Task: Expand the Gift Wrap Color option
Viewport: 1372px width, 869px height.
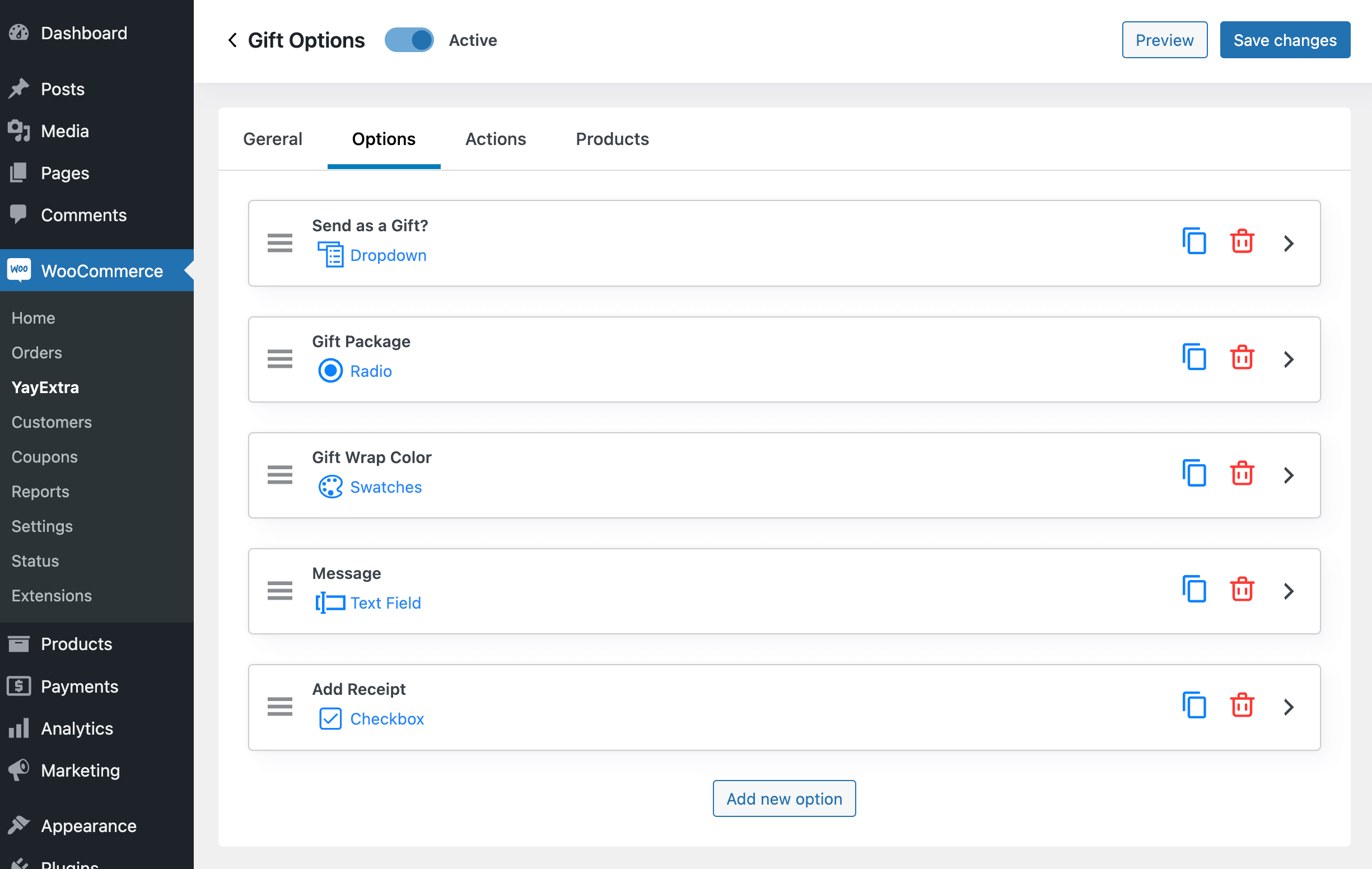Action: click(1289, 475)
